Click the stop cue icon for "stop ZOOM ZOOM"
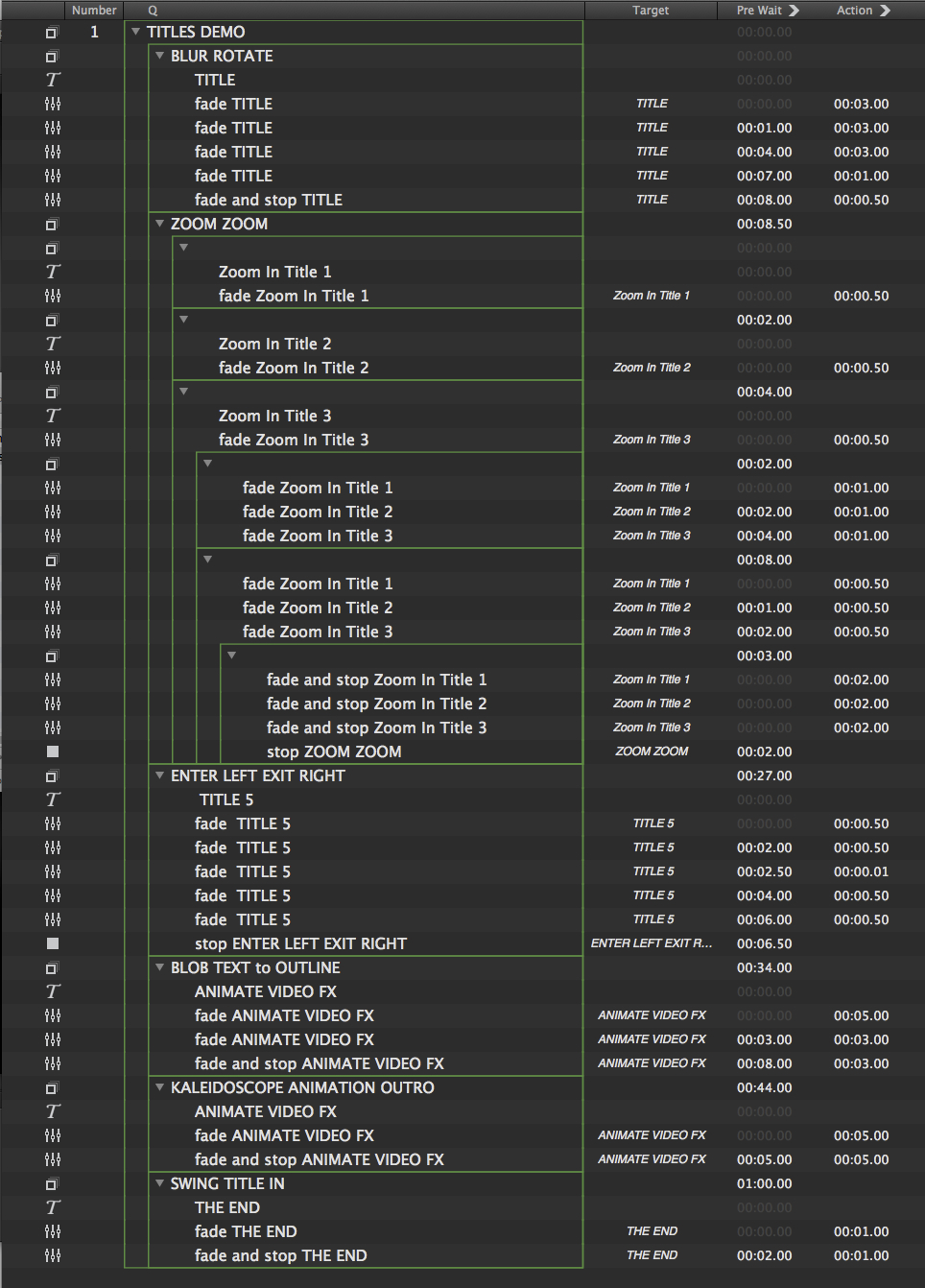925x1288 pixels. 52,751
